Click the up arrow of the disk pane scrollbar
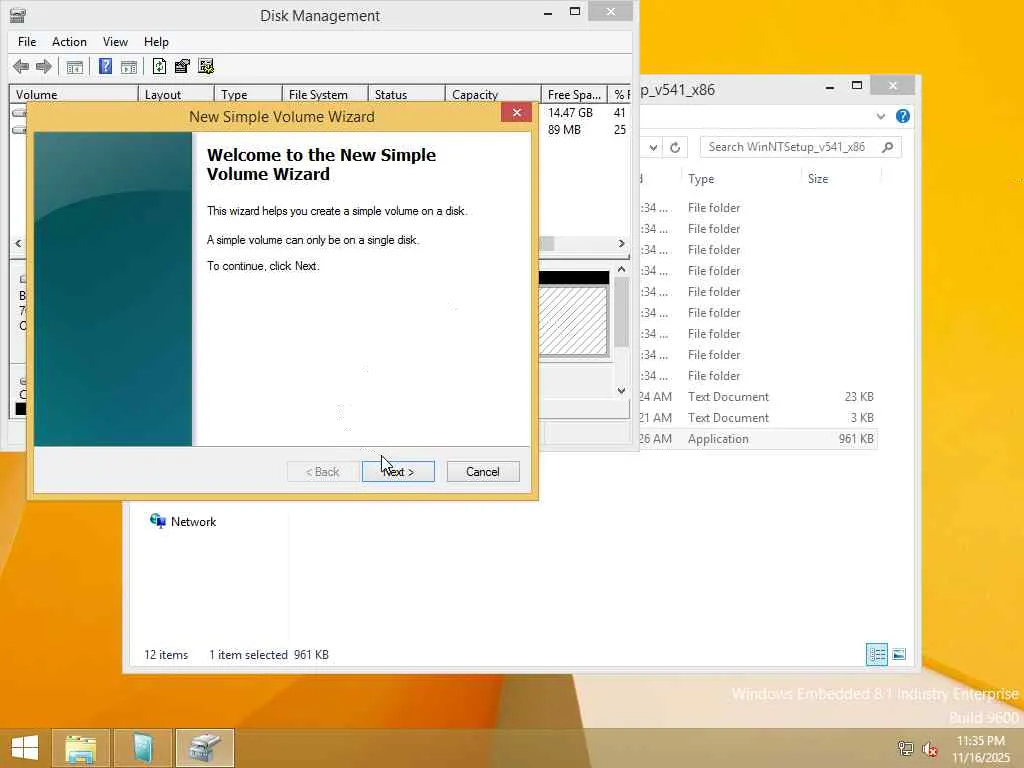 621,269
